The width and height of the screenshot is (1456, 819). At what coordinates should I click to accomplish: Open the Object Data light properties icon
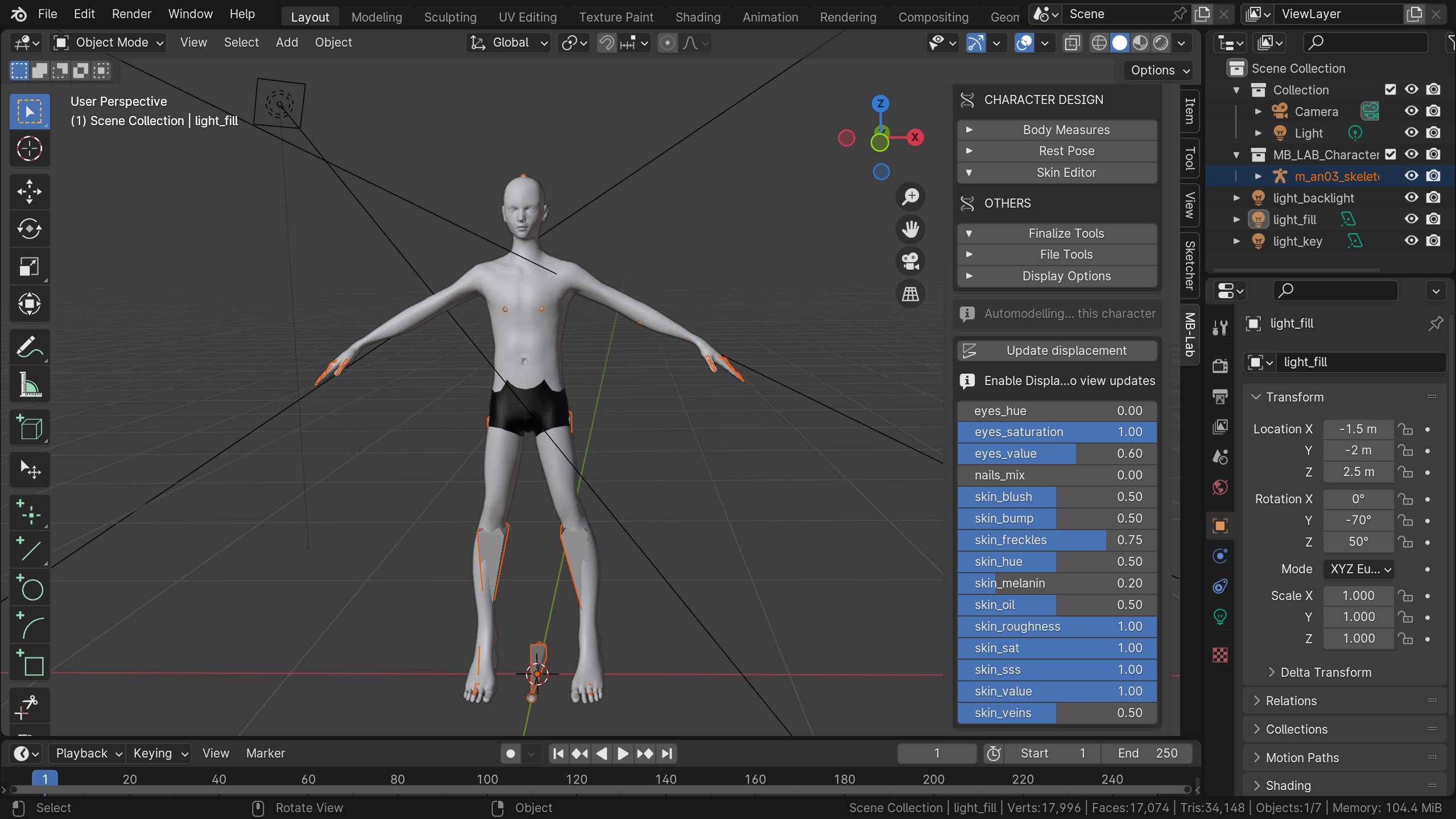coord(1221,617)
